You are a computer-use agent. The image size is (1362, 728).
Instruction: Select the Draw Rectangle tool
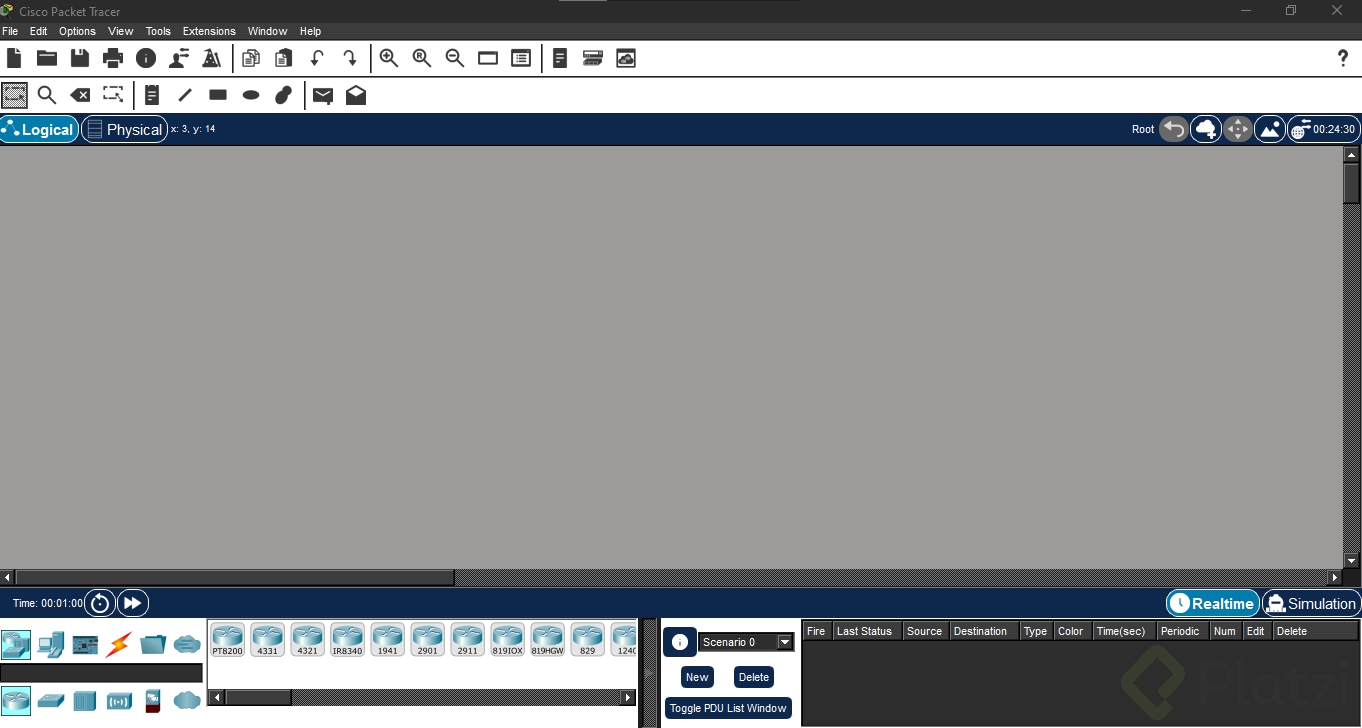(x=218, y=95)
